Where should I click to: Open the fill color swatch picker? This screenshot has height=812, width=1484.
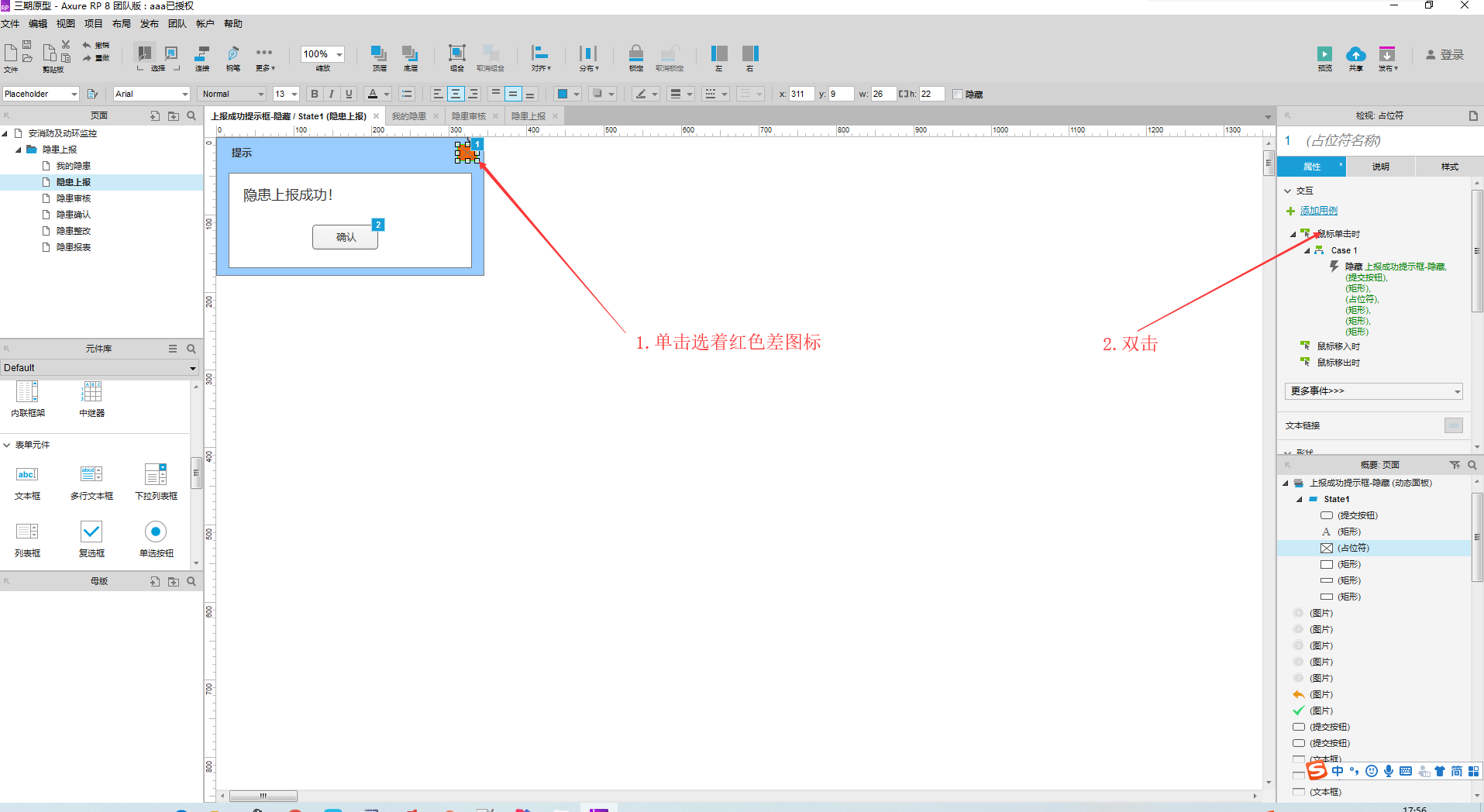[577, 94]
